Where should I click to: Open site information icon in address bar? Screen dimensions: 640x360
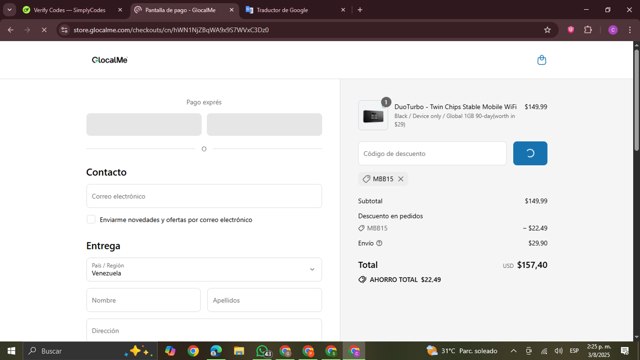point(64,30)
